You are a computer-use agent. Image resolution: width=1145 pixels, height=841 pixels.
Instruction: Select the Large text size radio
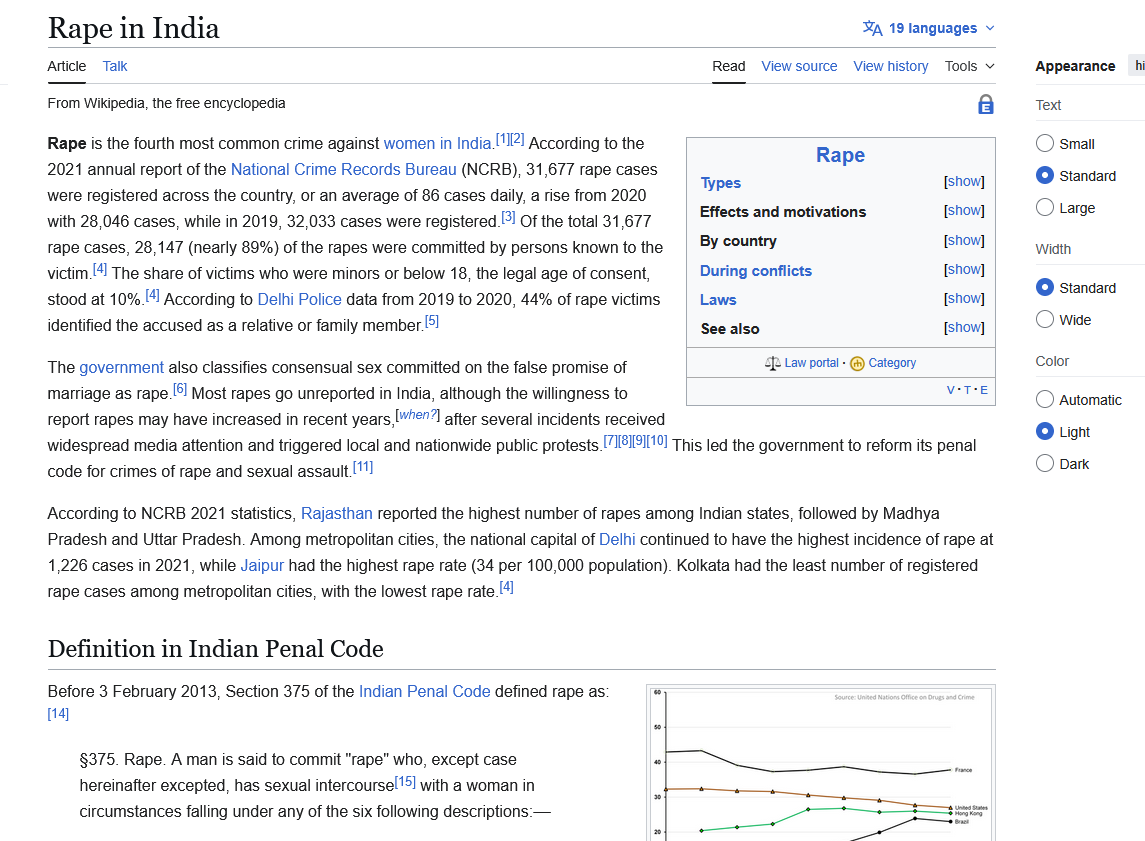pyautogui.click(x=1045, y=207)
